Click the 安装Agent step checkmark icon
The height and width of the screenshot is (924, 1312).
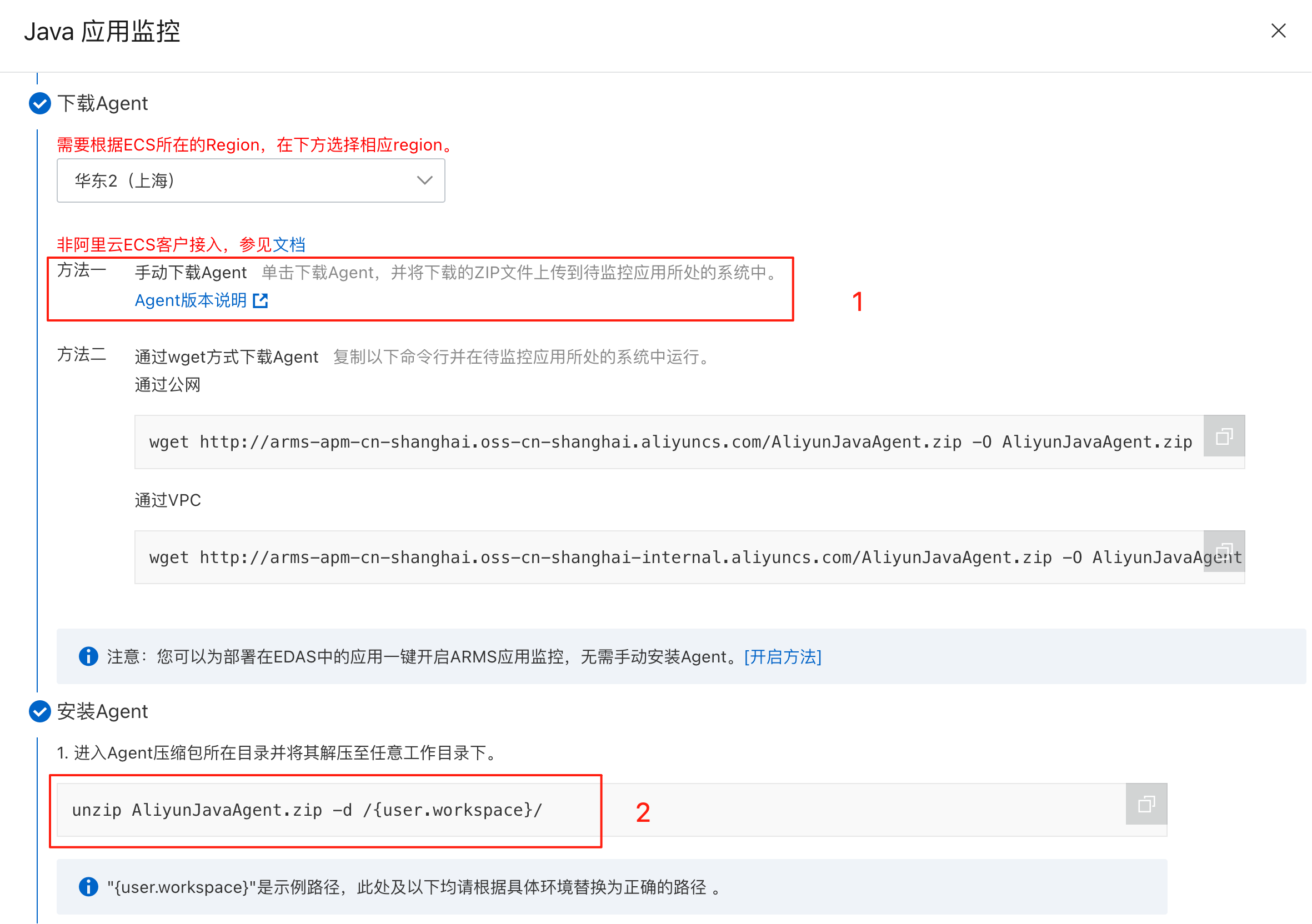pyautogui.click(x=39, y=711)
